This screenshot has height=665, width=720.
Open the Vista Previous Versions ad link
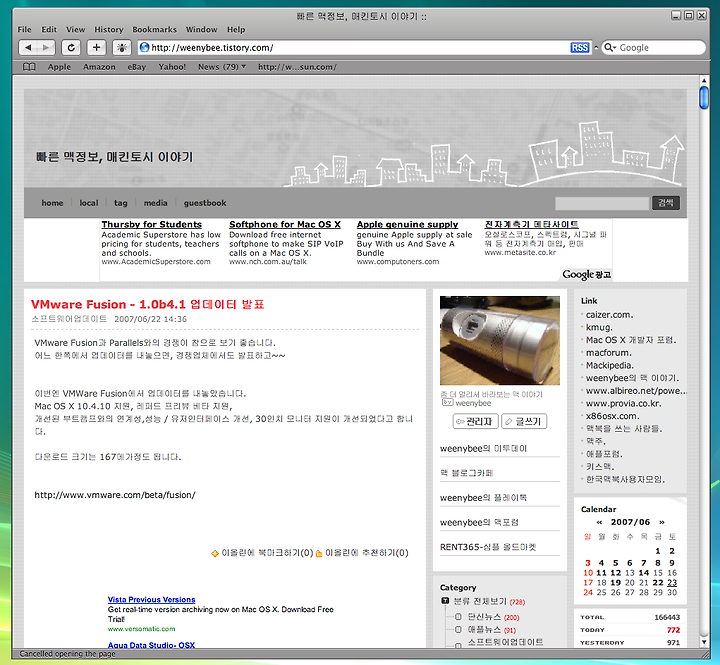[151, 600]
